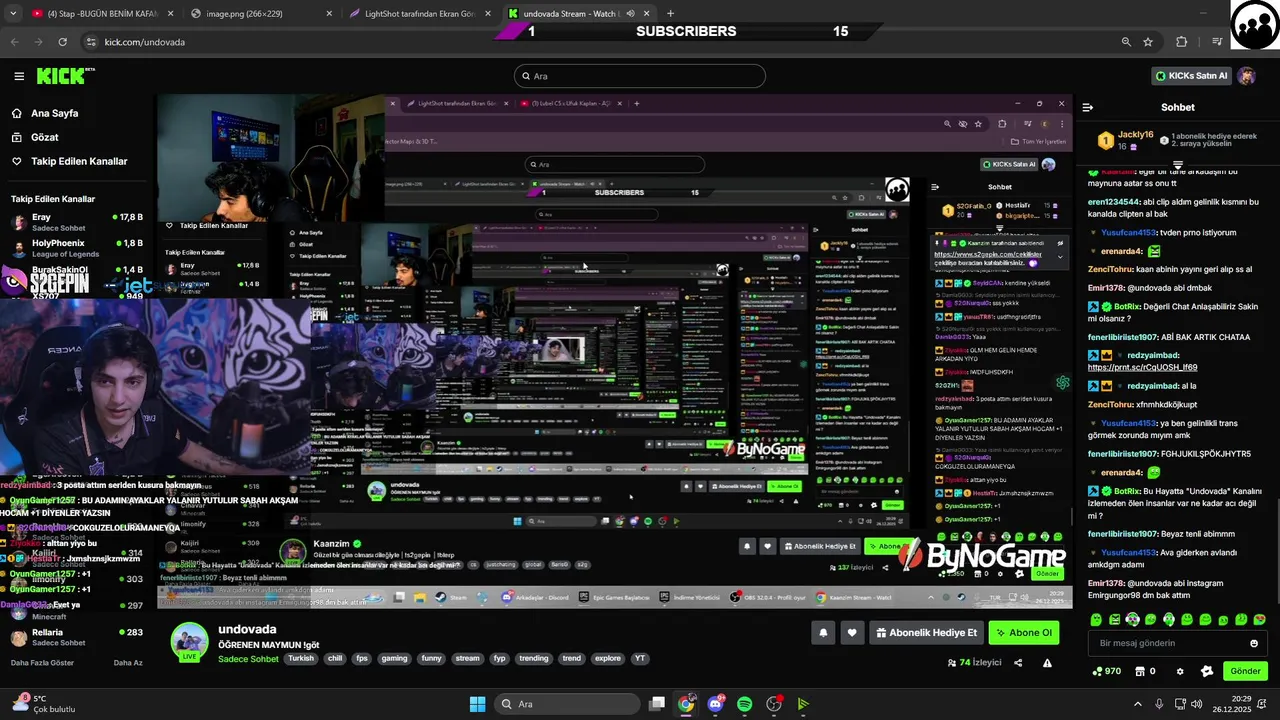The width and height of the screenshot is (1280, 720).
Task: Open the weather widget on taskbar
Action: point(42,704)
